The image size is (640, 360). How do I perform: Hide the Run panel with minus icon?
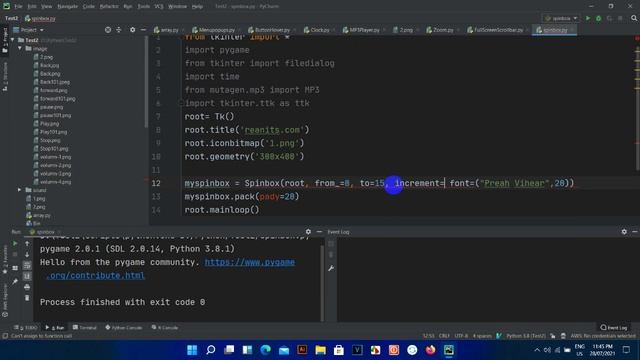319,231
